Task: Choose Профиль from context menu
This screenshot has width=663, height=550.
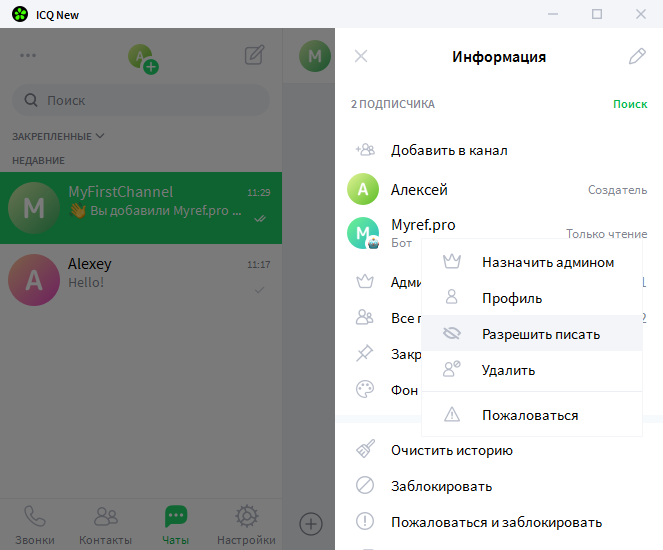Action: tap(532, 298)
